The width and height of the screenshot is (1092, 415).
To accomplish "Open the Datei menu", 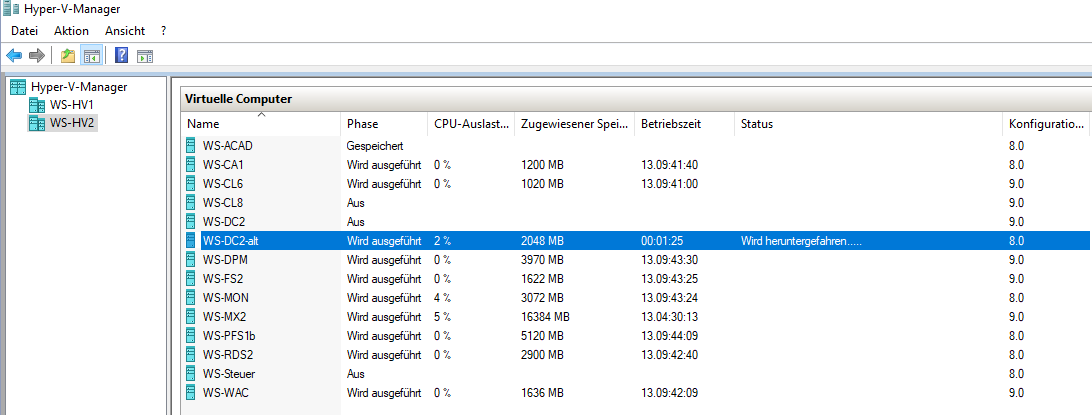I will pyautogui.click(x=24, y=31).
